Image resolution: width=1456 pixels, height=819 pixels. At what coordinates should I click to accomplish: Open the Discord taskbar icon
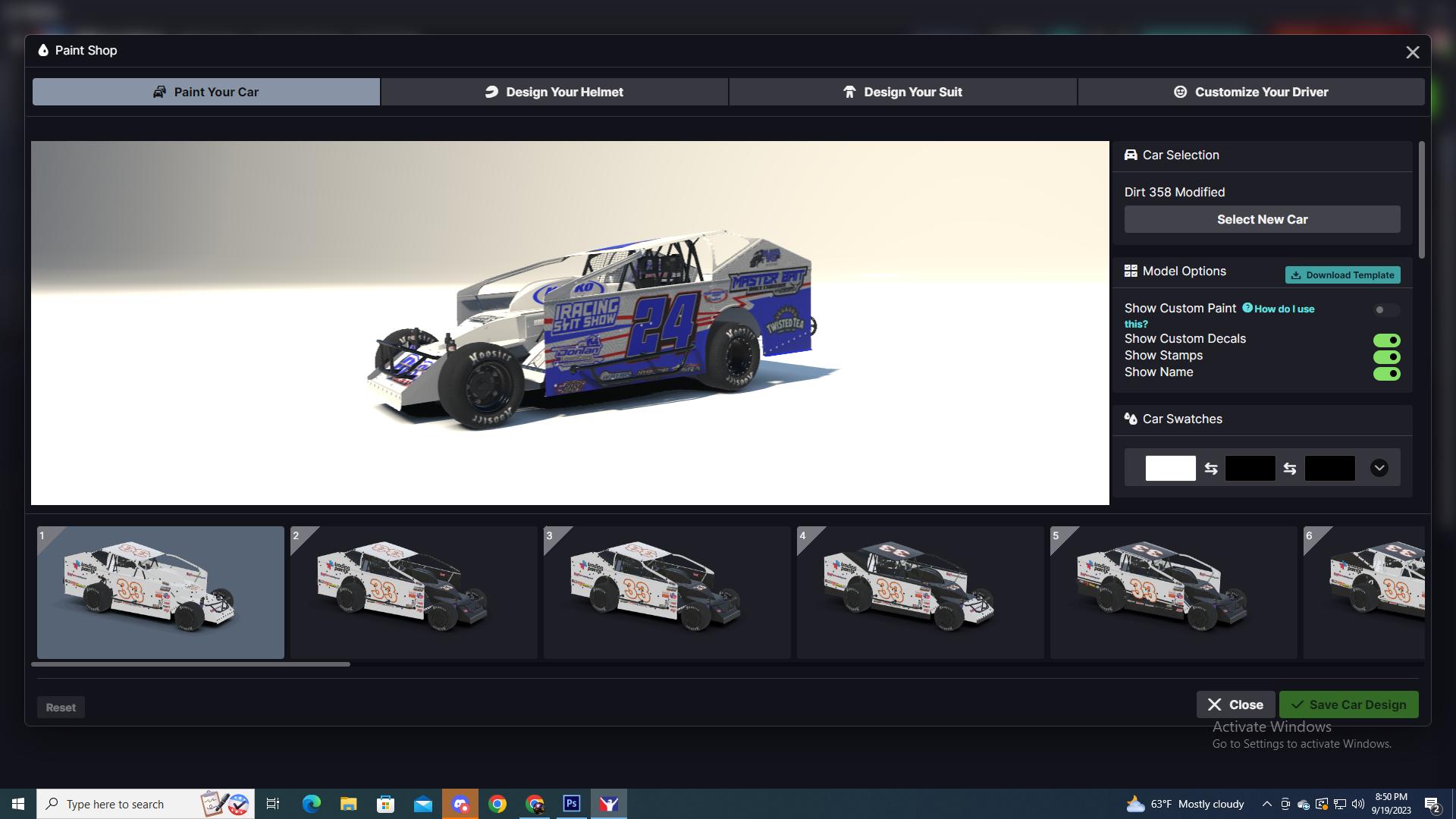460,804
